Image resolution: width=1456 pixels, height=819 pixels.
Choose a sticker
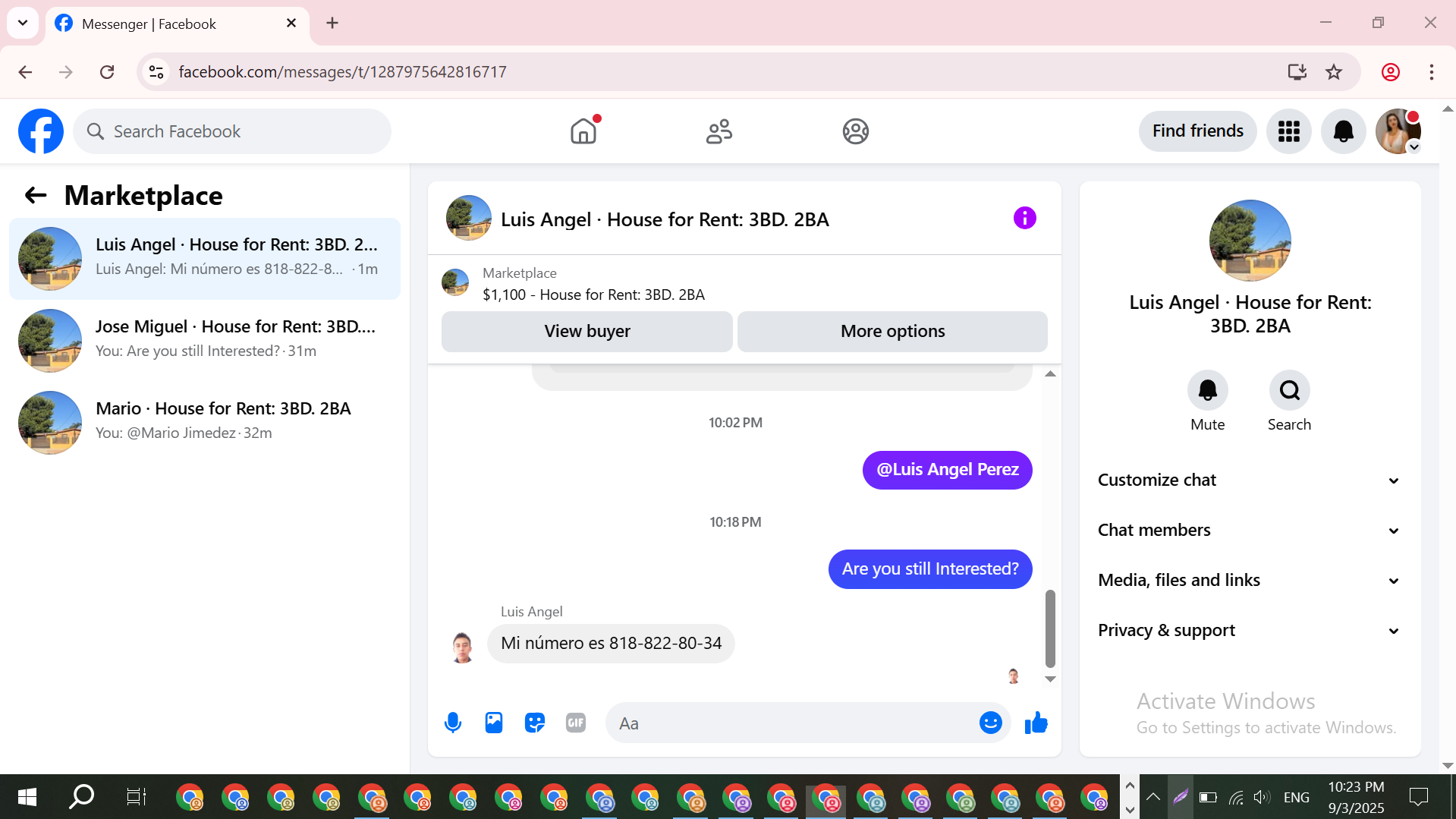point(535,723)
